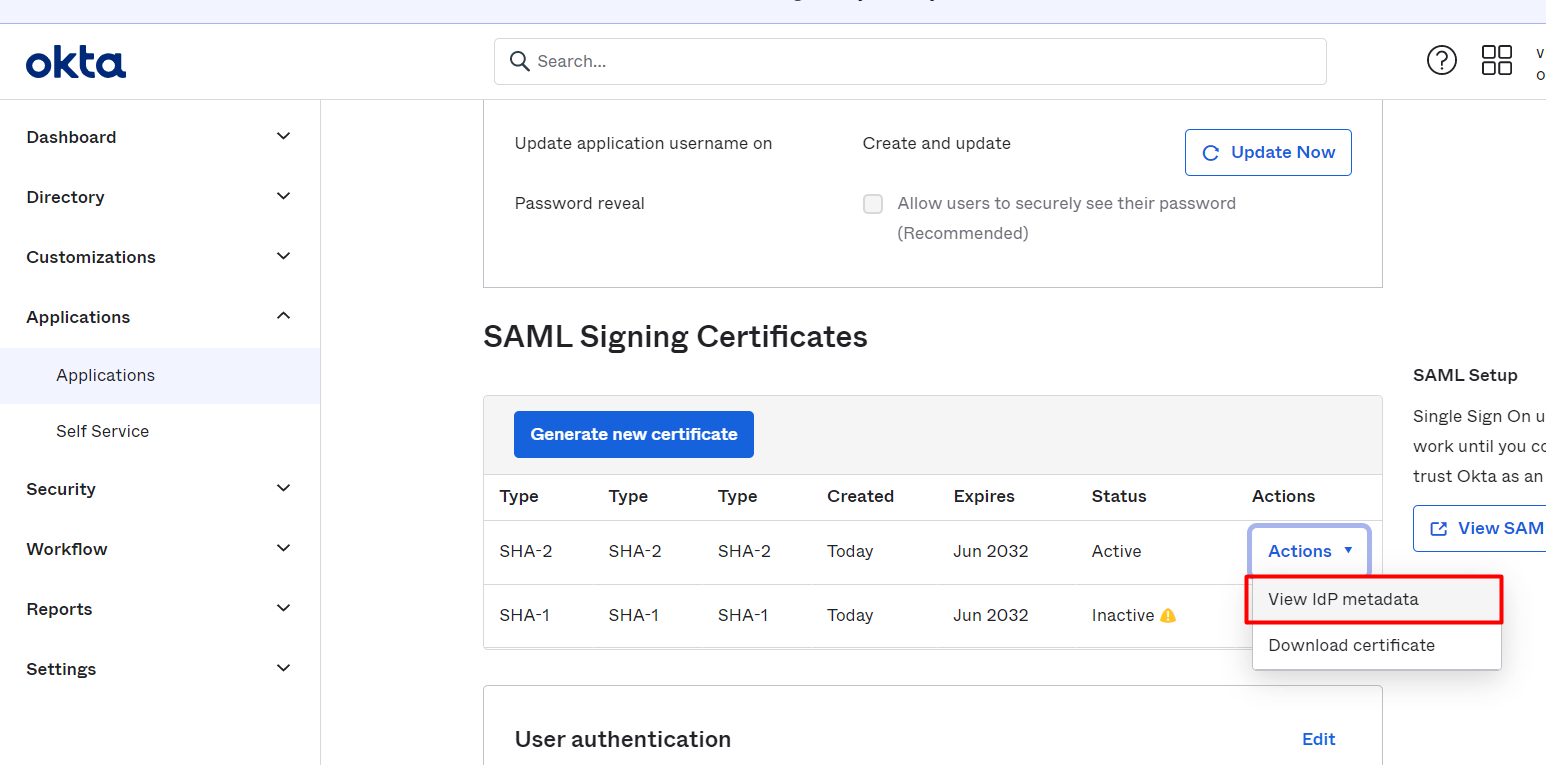Enable the Password reveal checkbox

872,203
